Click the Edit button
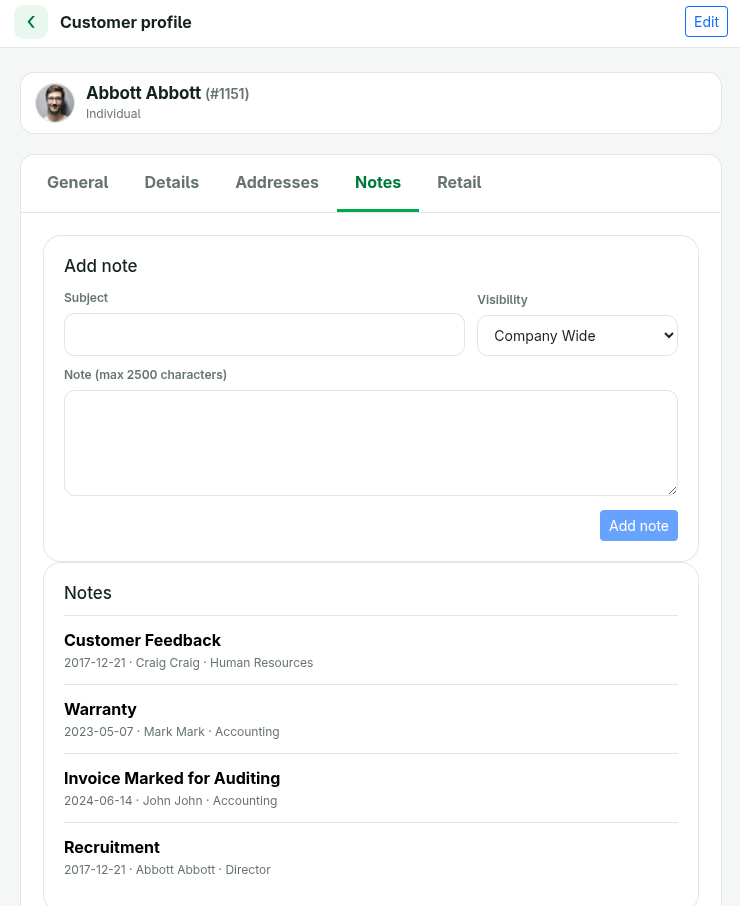 [x=706, y=22]
